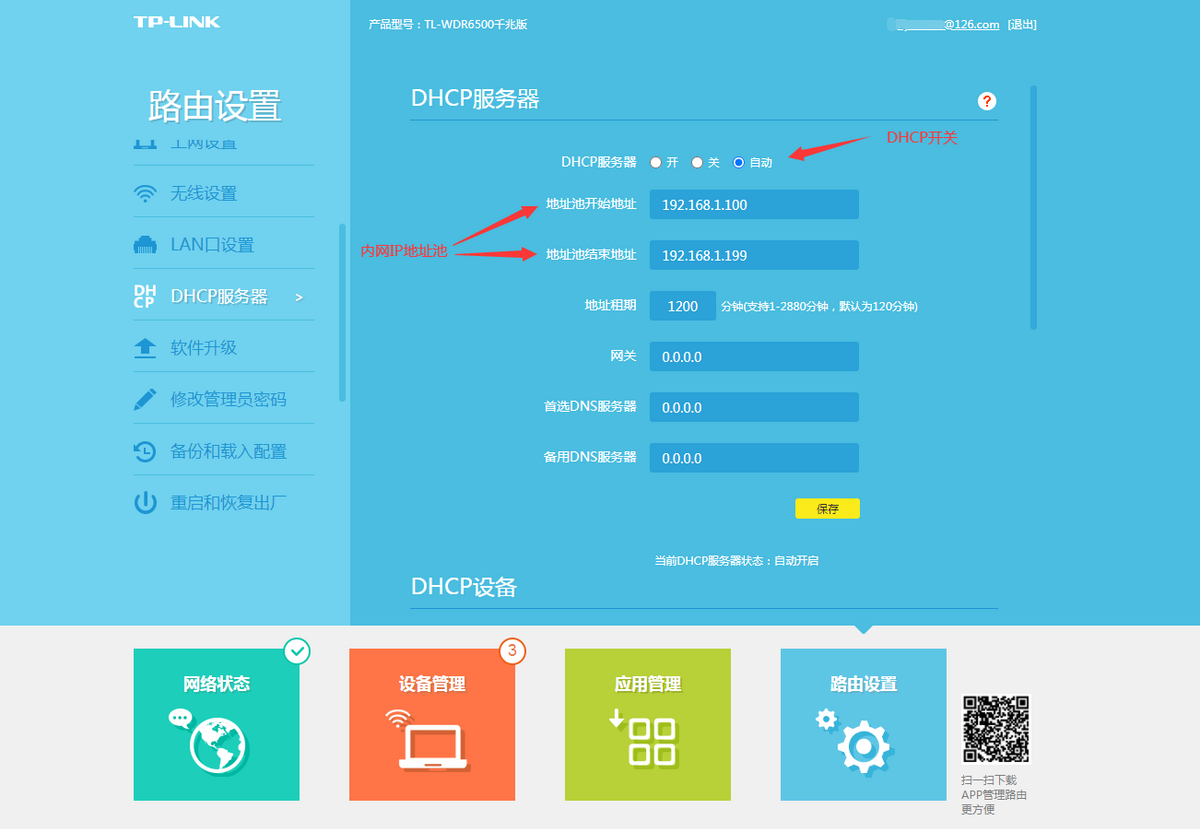Select the DHCP server 开 radio button
Image resolution: width=1200 pixels, height=829 pixels.
point(656,162)
